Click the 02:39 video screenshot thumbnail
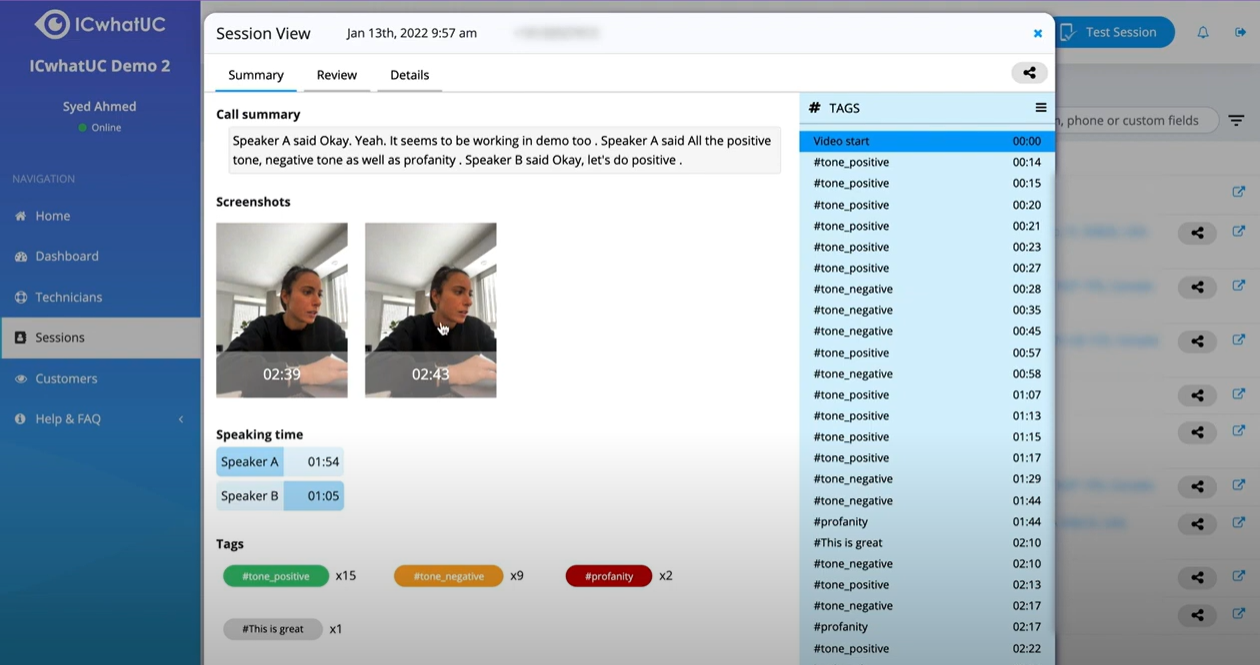Viewport: 1260px width, 665px height. tap(281, 310)
